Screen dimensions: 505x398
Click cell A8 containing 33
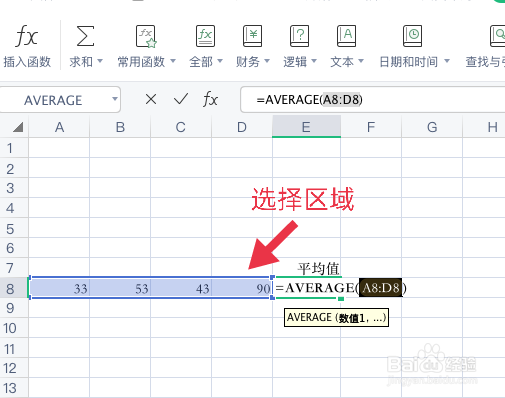click(59, 288)
